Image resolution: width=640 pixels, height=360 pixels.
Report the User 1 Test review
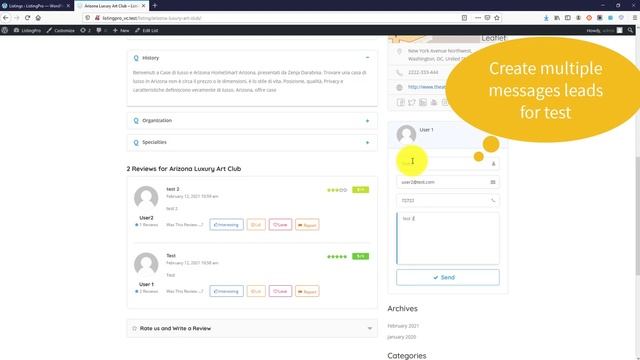(x=307, y=291)
